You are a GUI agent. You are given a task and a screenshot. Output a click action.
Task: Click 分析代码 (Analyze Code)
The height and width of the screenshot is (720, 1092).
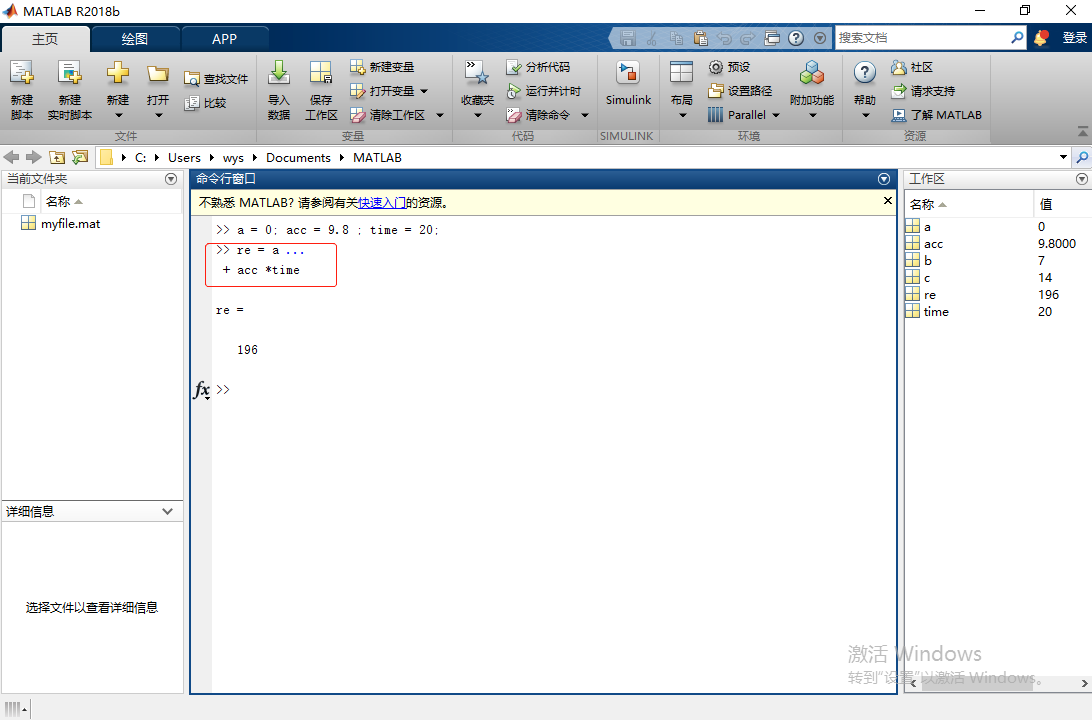point(538,67)
